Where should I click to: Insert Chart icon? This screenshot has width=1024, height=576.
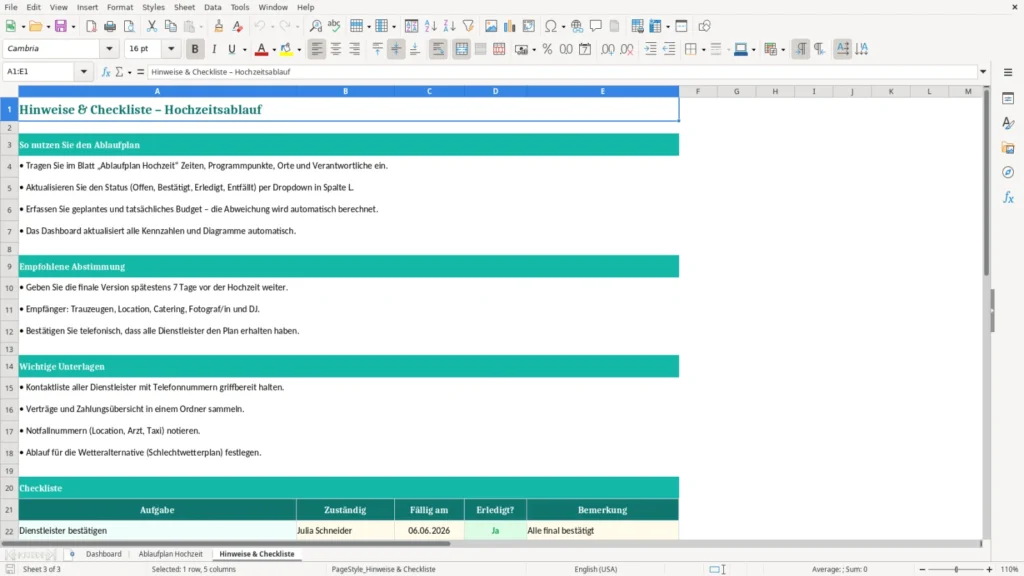pyautogui.click(x=509, y=26)
